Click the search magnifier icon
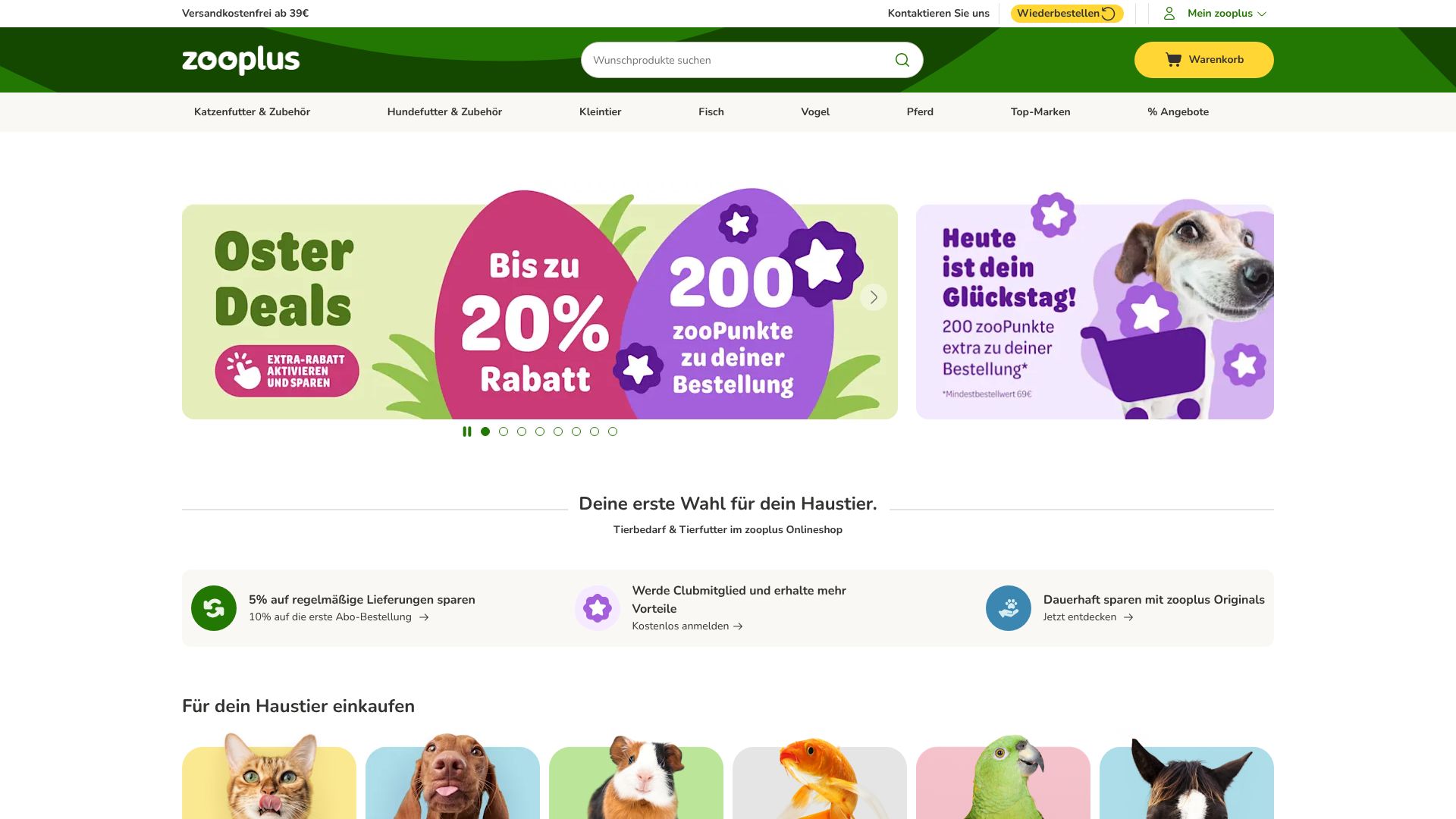1456x819 pixels. coord(902,60)
